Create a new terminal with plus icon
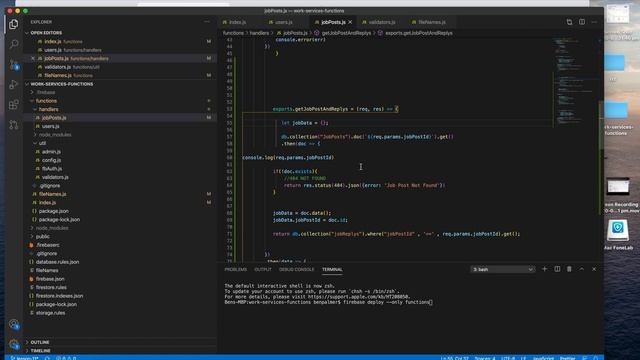Viewport: 640px width, 360px height. coord(544,269)
